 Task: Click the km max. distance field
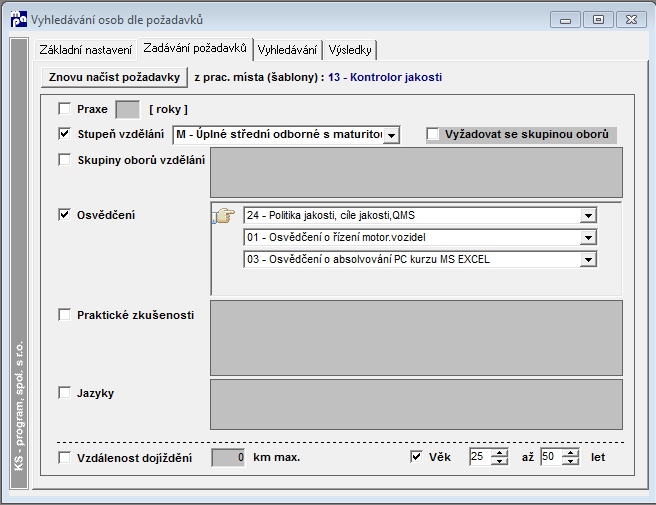[228, 457]
